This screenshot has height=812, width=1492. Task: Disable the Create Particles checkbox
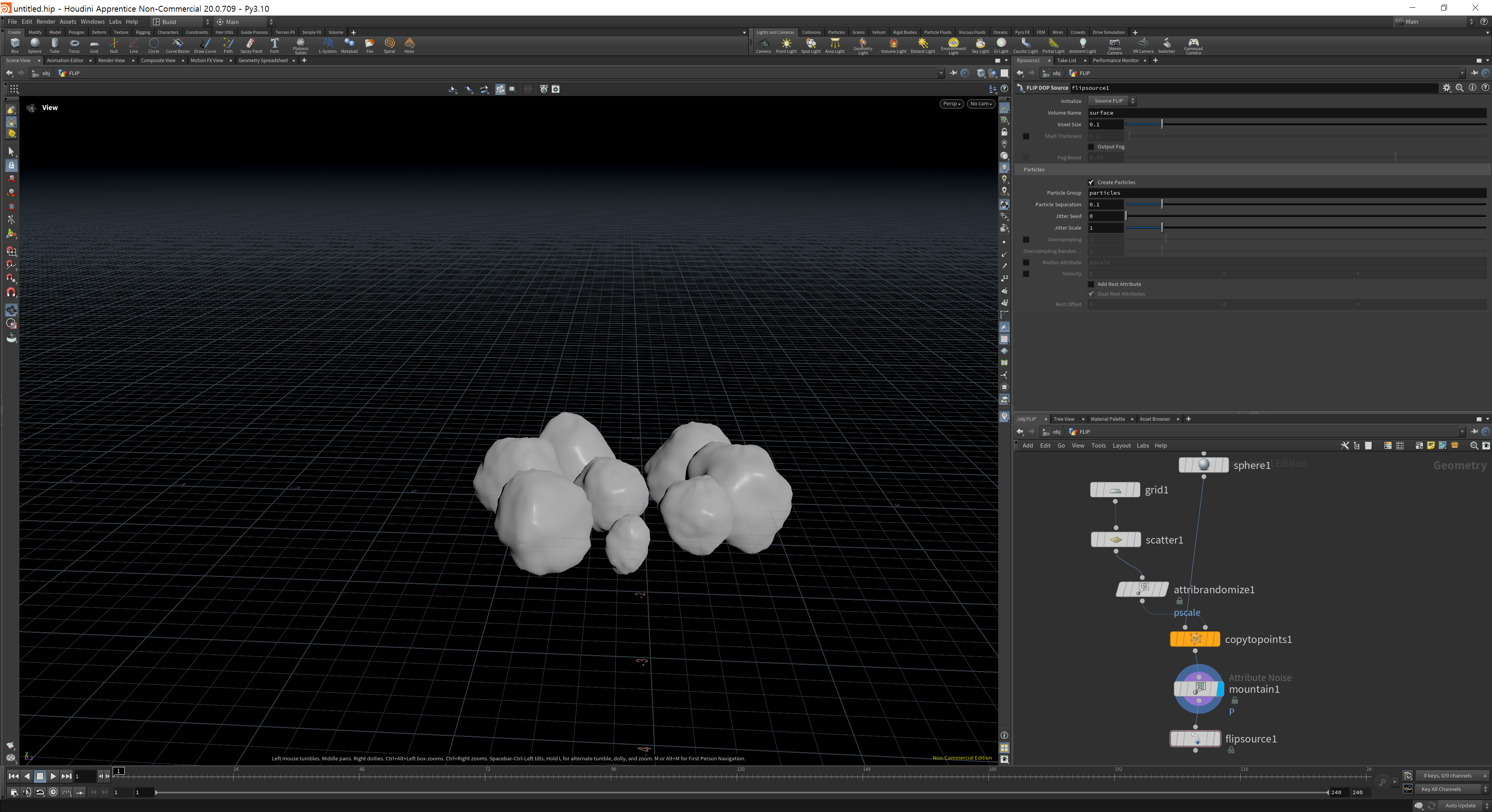1091,183
